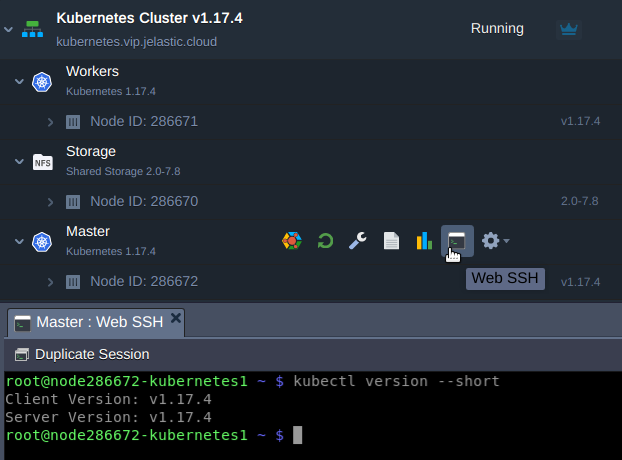Close the Master : Web SSH tab
This screenshot has width=622, height=460.
tap(176, 318)
